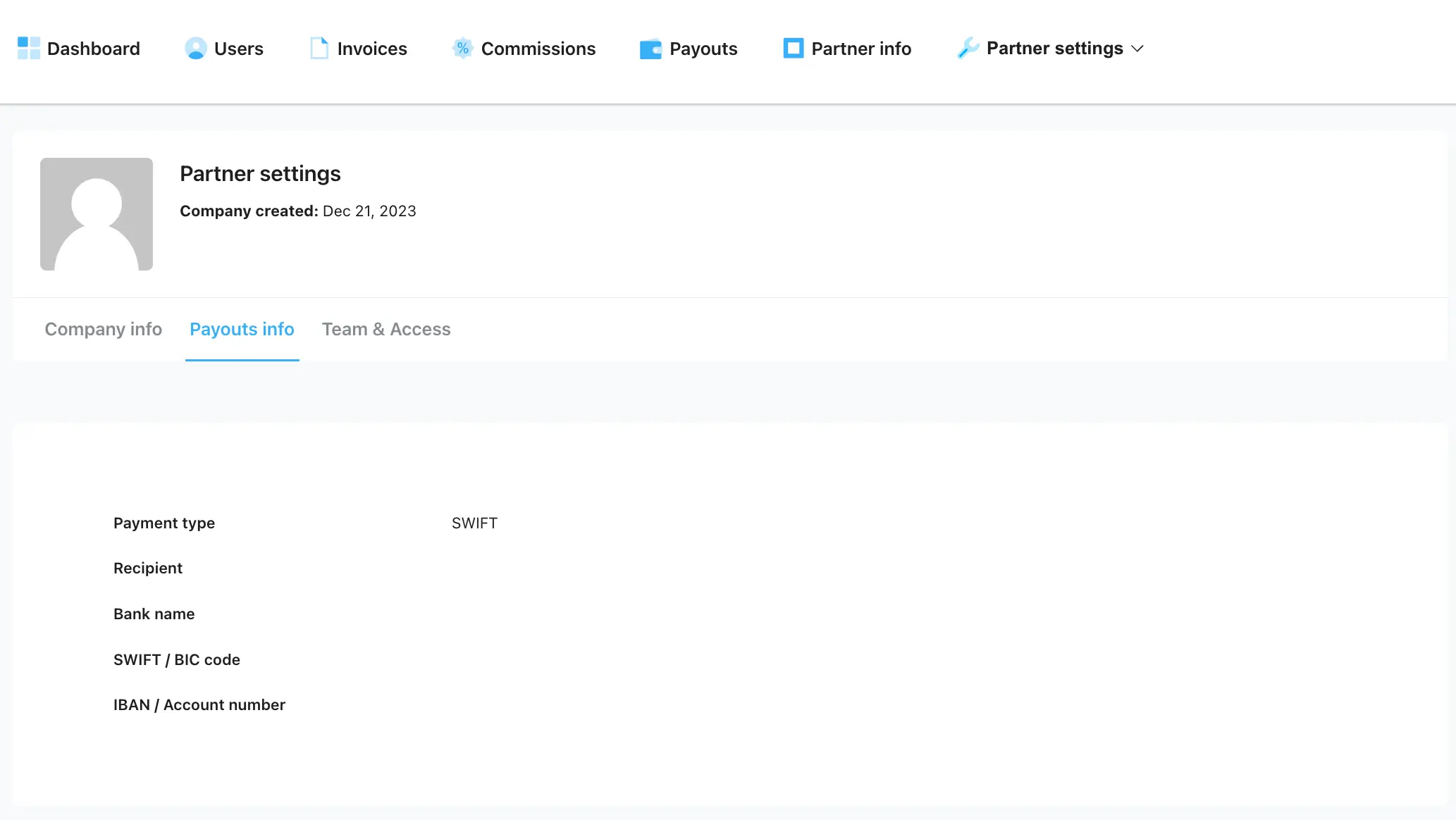Open the Dashboard menu item

(x=93, y=49)
